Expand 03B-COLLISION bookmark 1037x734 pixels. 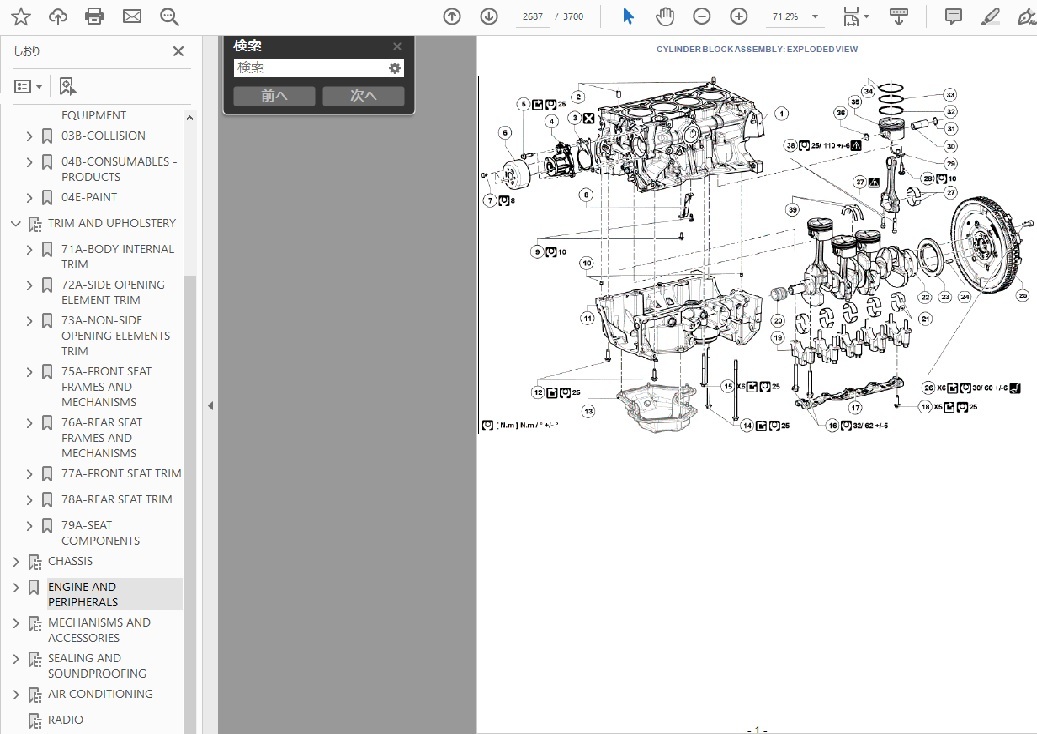pyautogui.click(x=29, y=136)
